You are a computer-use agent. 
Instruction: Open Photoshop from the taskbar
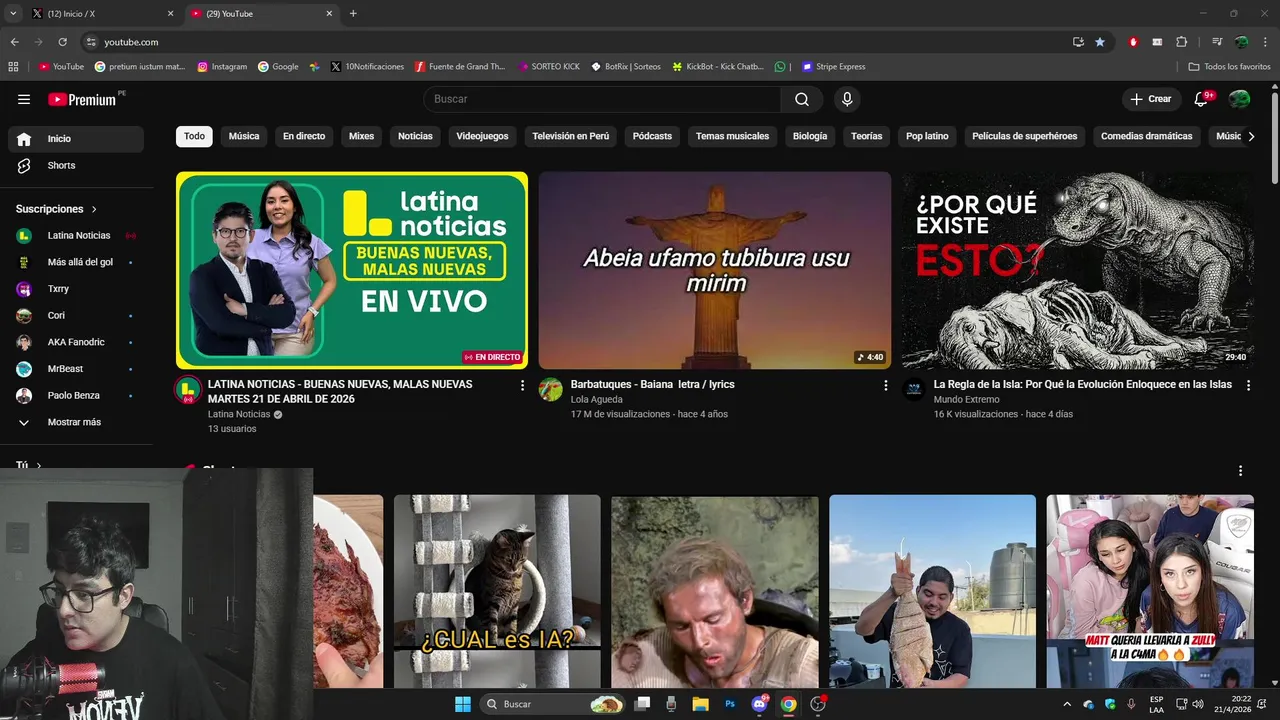click(x=730, y=704)
